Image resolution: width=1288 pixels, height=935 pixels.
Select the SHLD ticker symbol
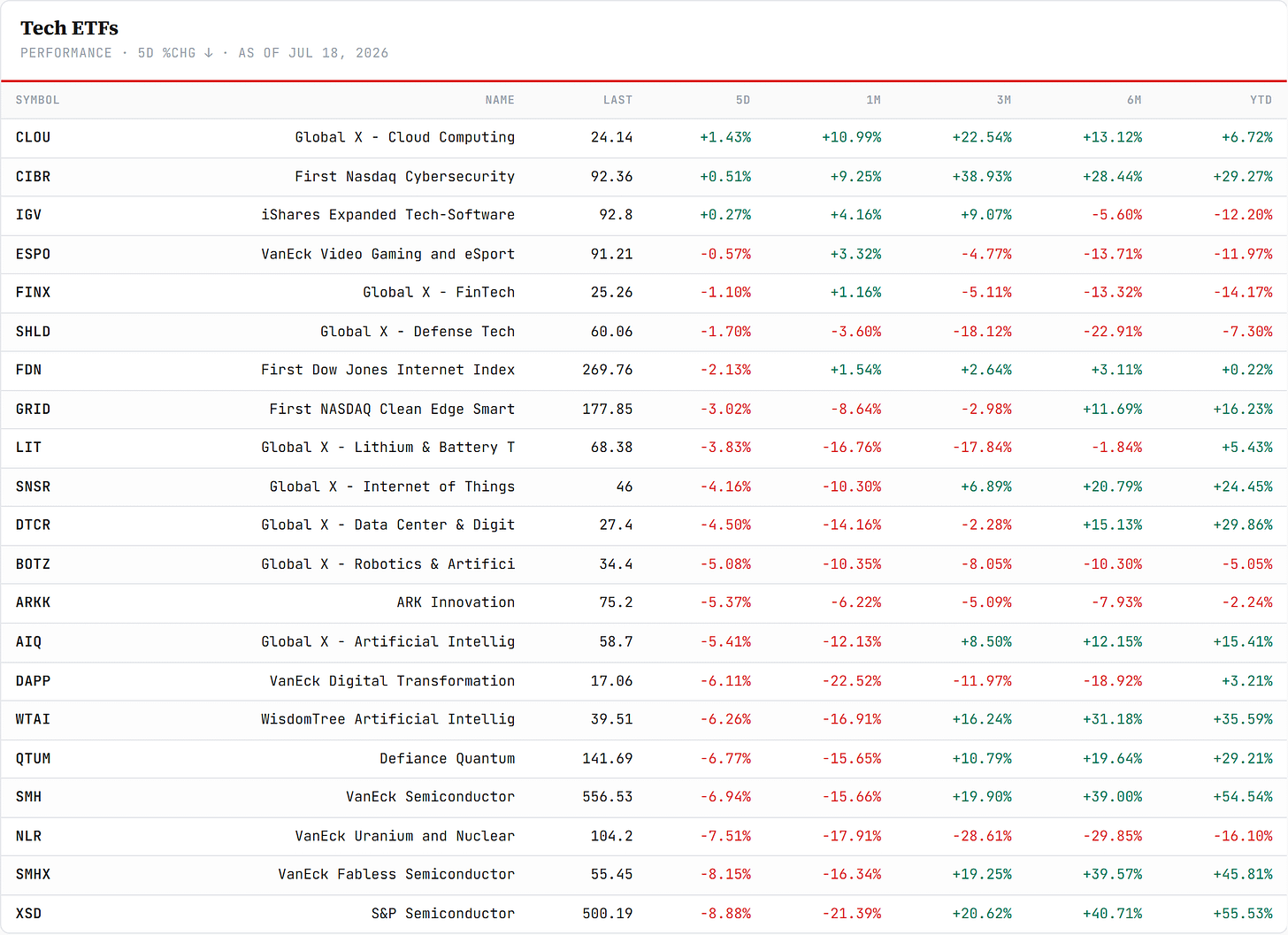33,331
